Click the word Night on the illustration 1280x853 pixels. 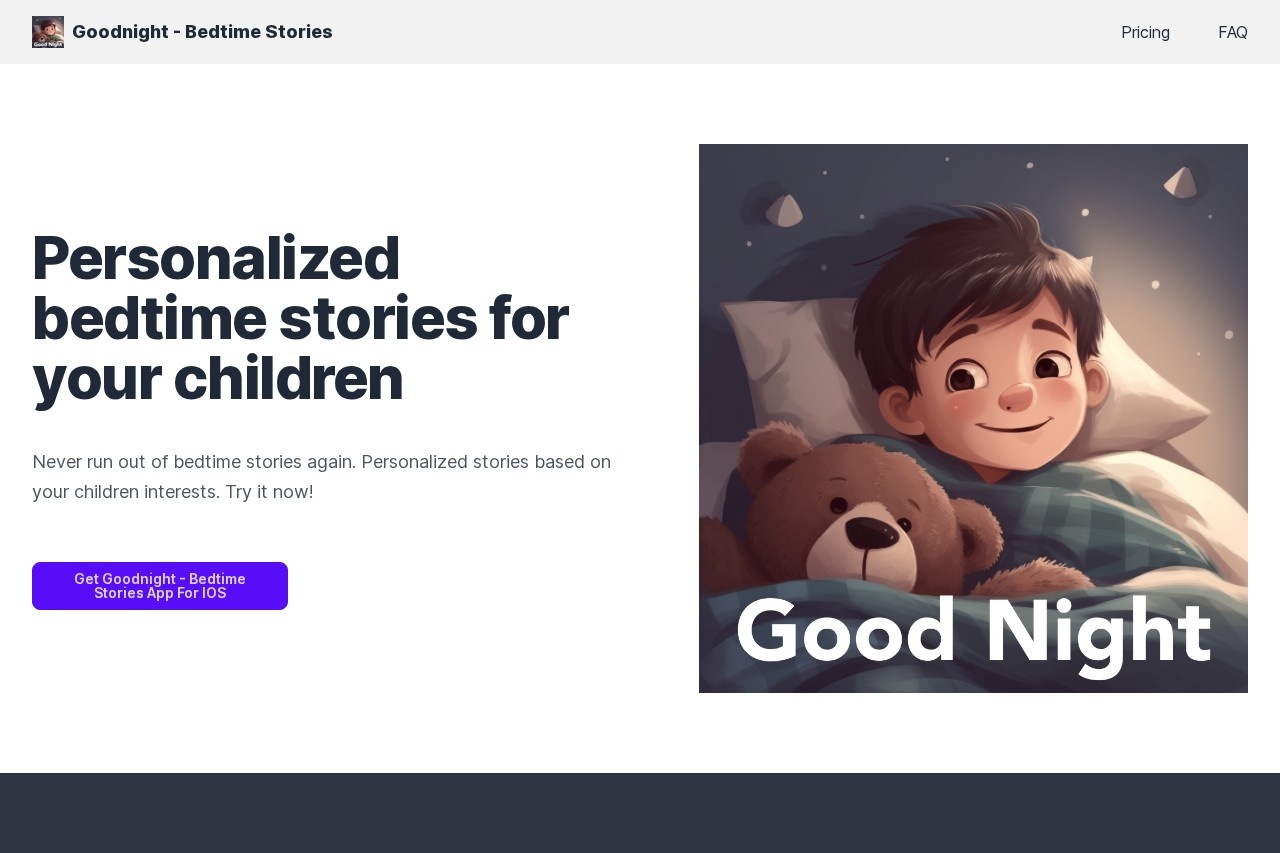(x=1098, y=632)
